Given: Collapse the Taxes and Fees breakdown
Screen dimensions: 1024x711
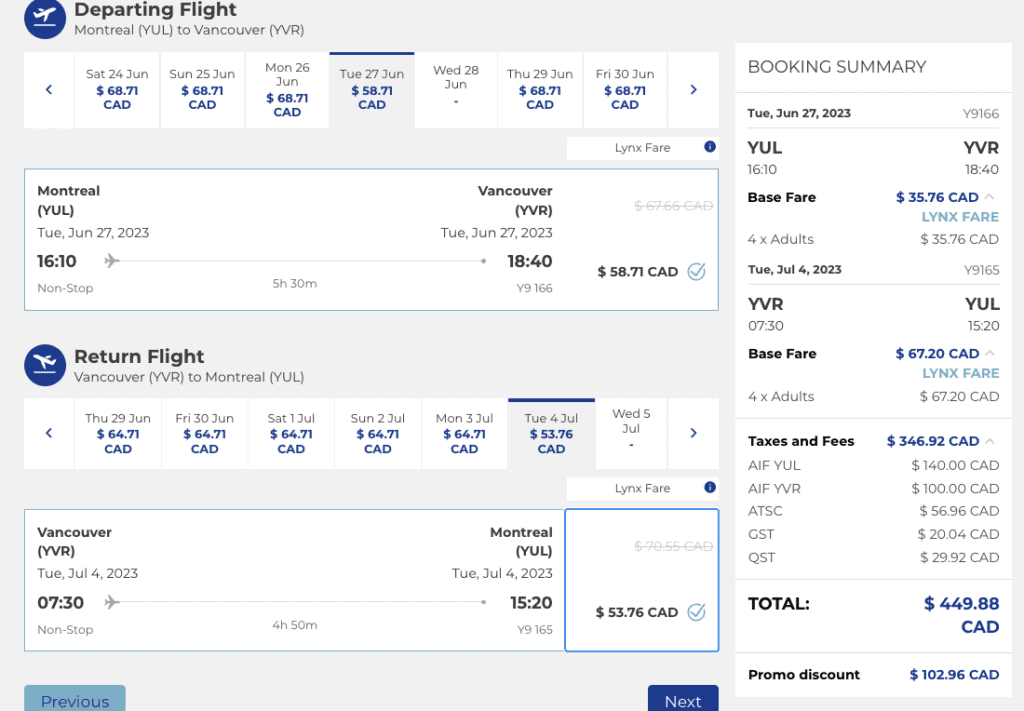Looking at the screenshot, I should (x=990, y=441).
